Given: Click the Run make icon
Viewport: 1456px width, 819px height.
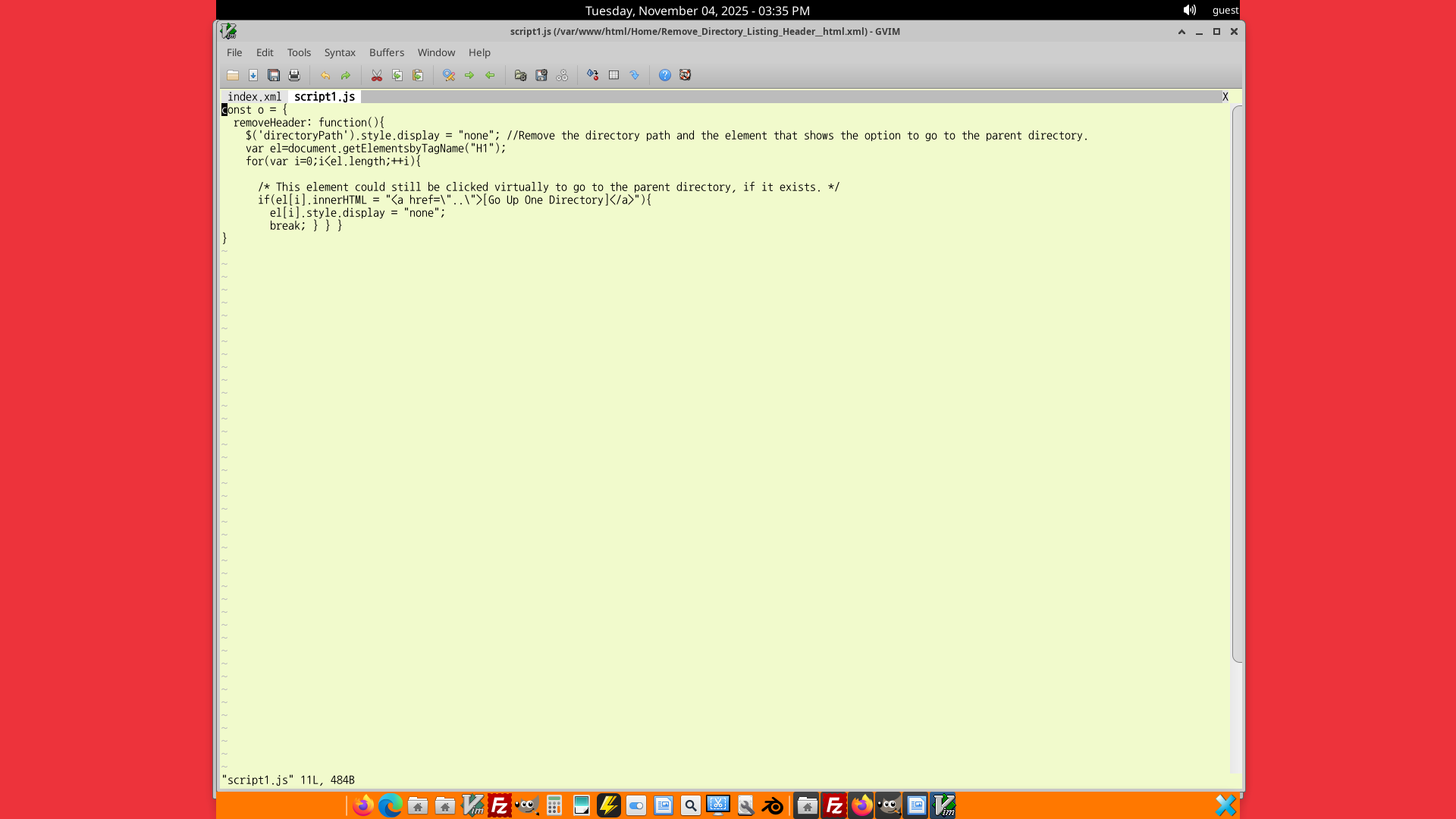Looking at the screenshot, I should click(x=593, y=75).
